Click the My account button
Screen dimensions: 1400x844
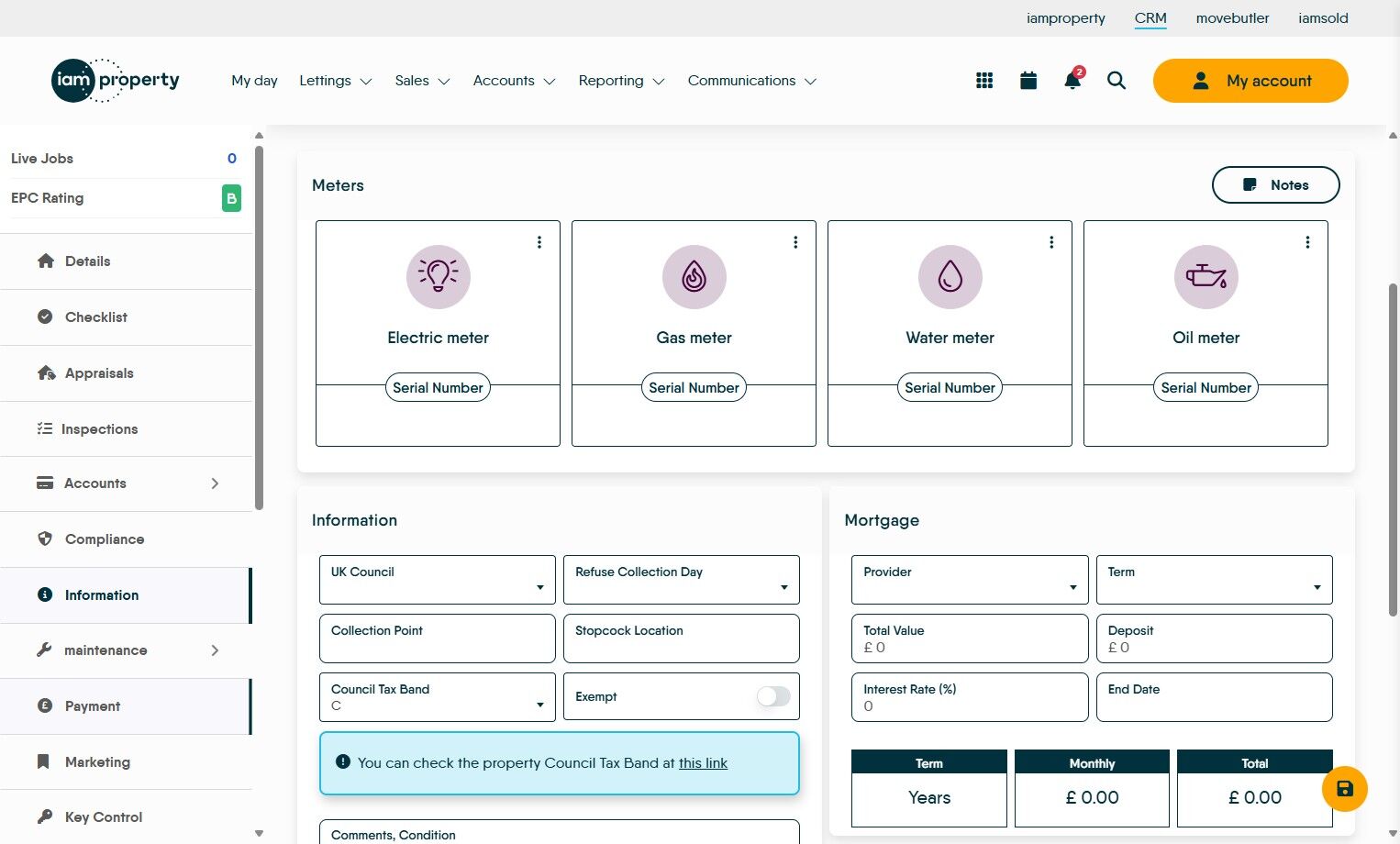pos(1250,81)
